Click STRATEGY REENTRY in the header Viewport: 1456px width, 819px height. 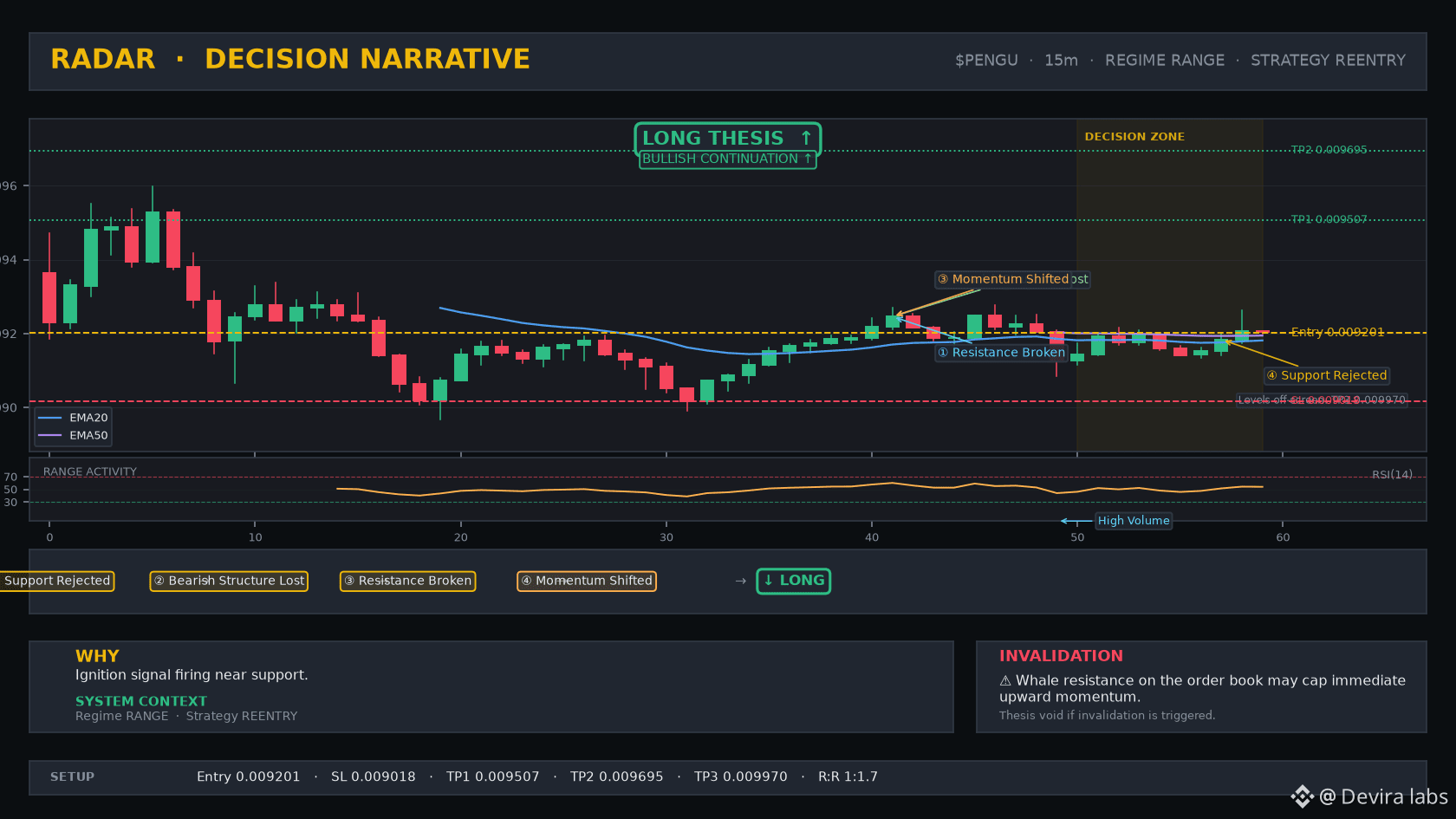click(x=1328, y=61)
